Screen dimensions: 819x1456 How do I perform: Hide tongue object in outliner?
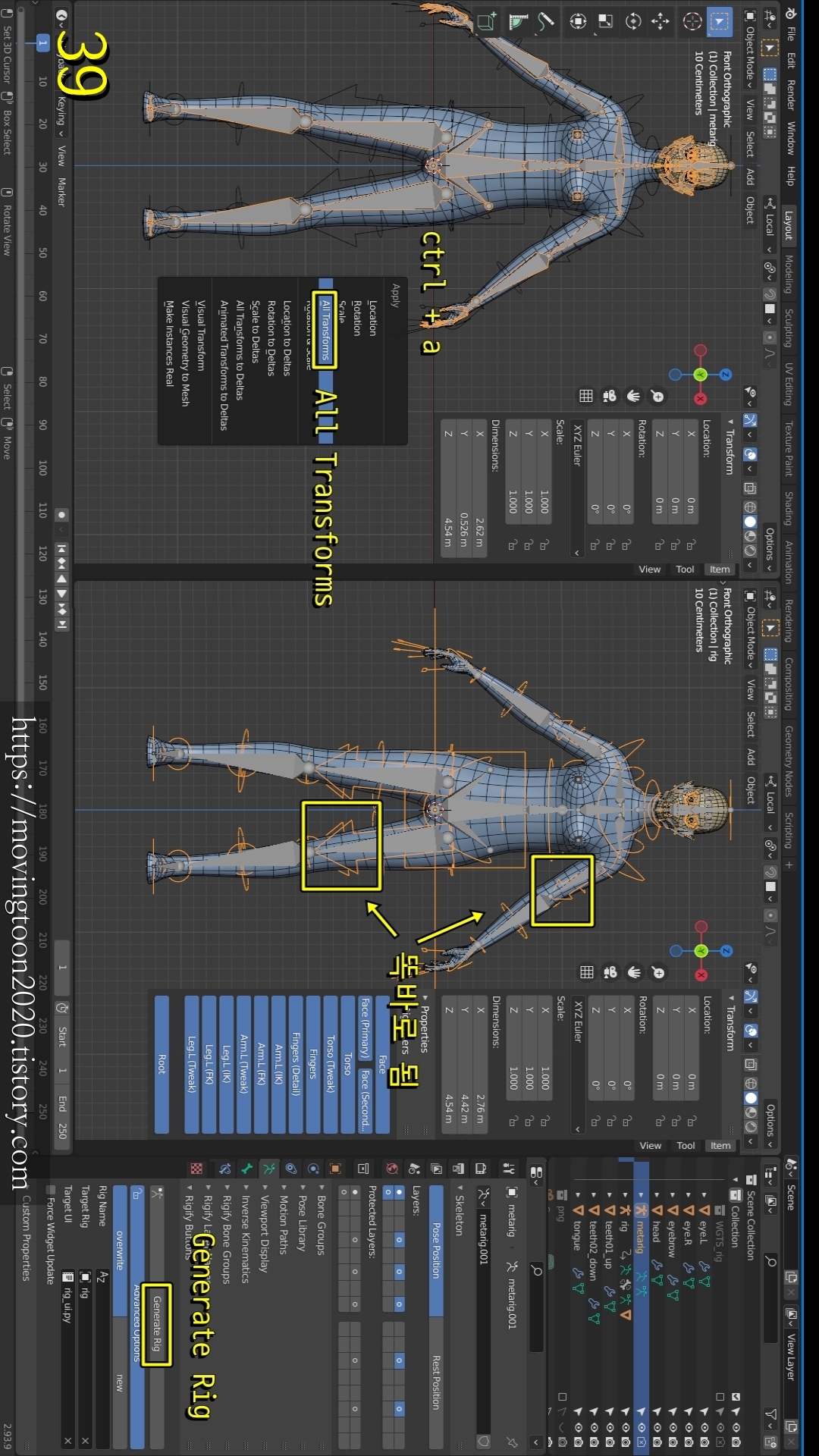577,1426
